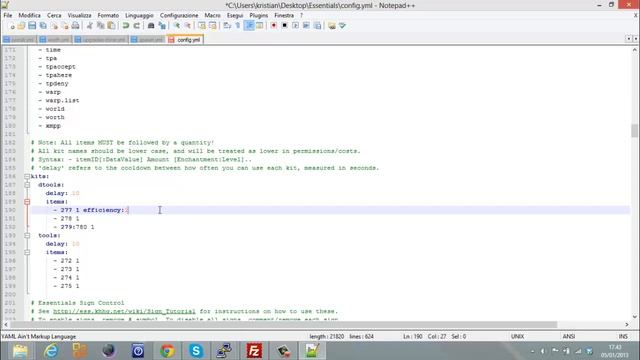
Task: Click ANSI encoding in status bar
Action: 569,337
